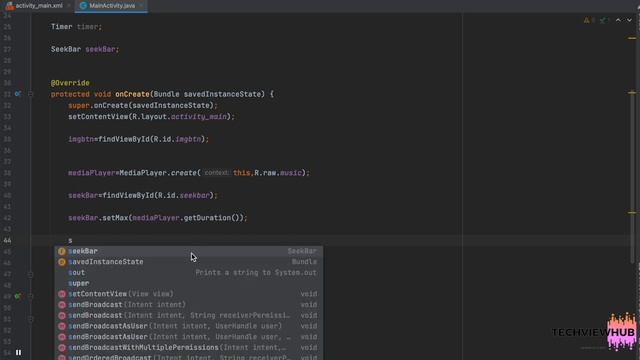This screenshot has height=360, width=640.
Task: Pick sendBroadcastAsUser(Intent intent, UserHandle user) suggestion
Action: pos(189,326)
